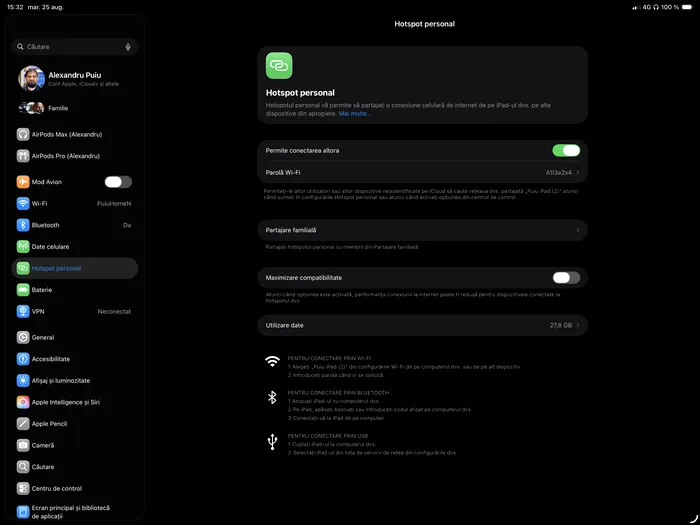
Task: Tap the microphone dictation icon in search
Action: pos(128,46)
